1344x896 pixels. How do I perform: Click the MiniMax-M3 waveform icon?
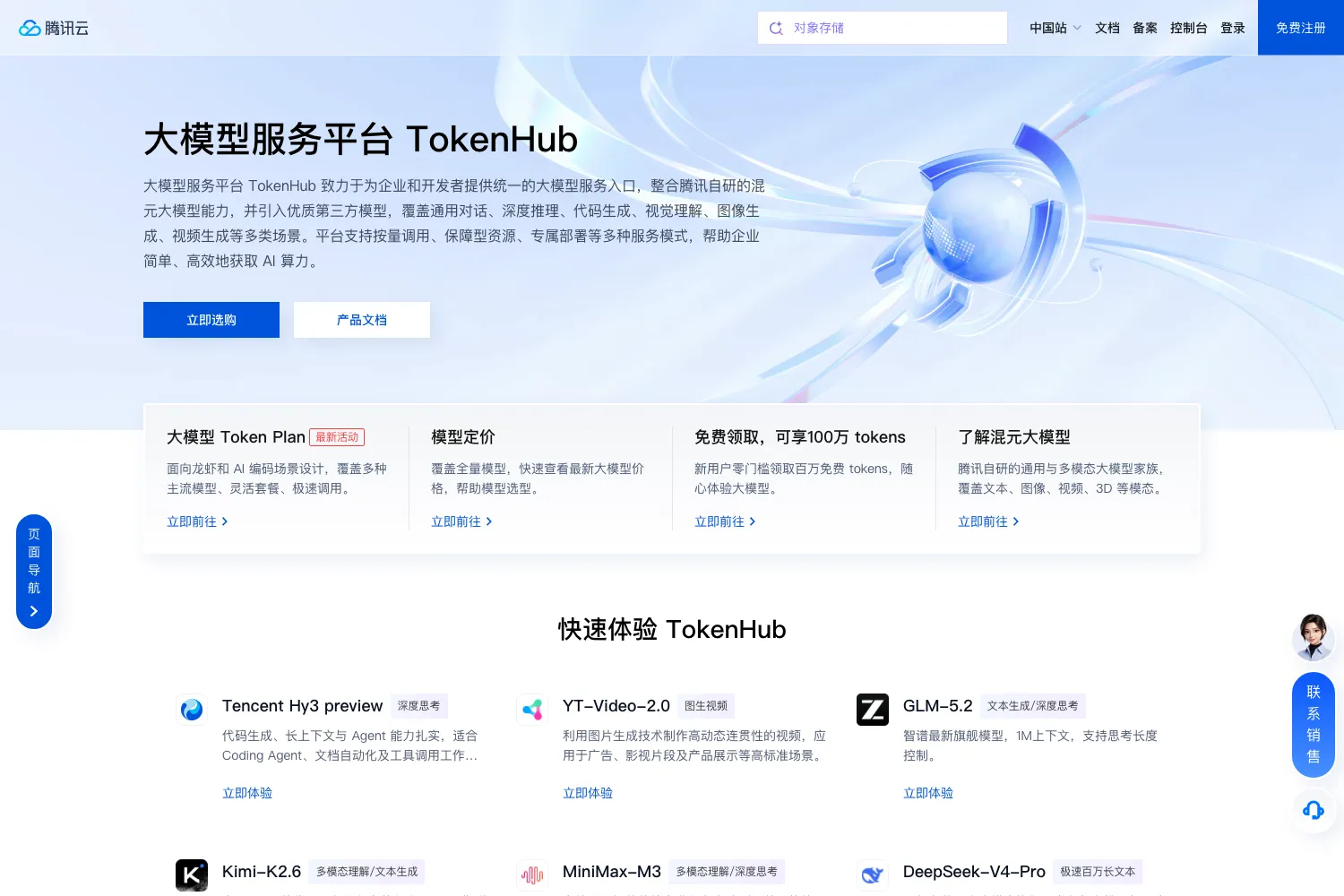(x=532, y=875)
